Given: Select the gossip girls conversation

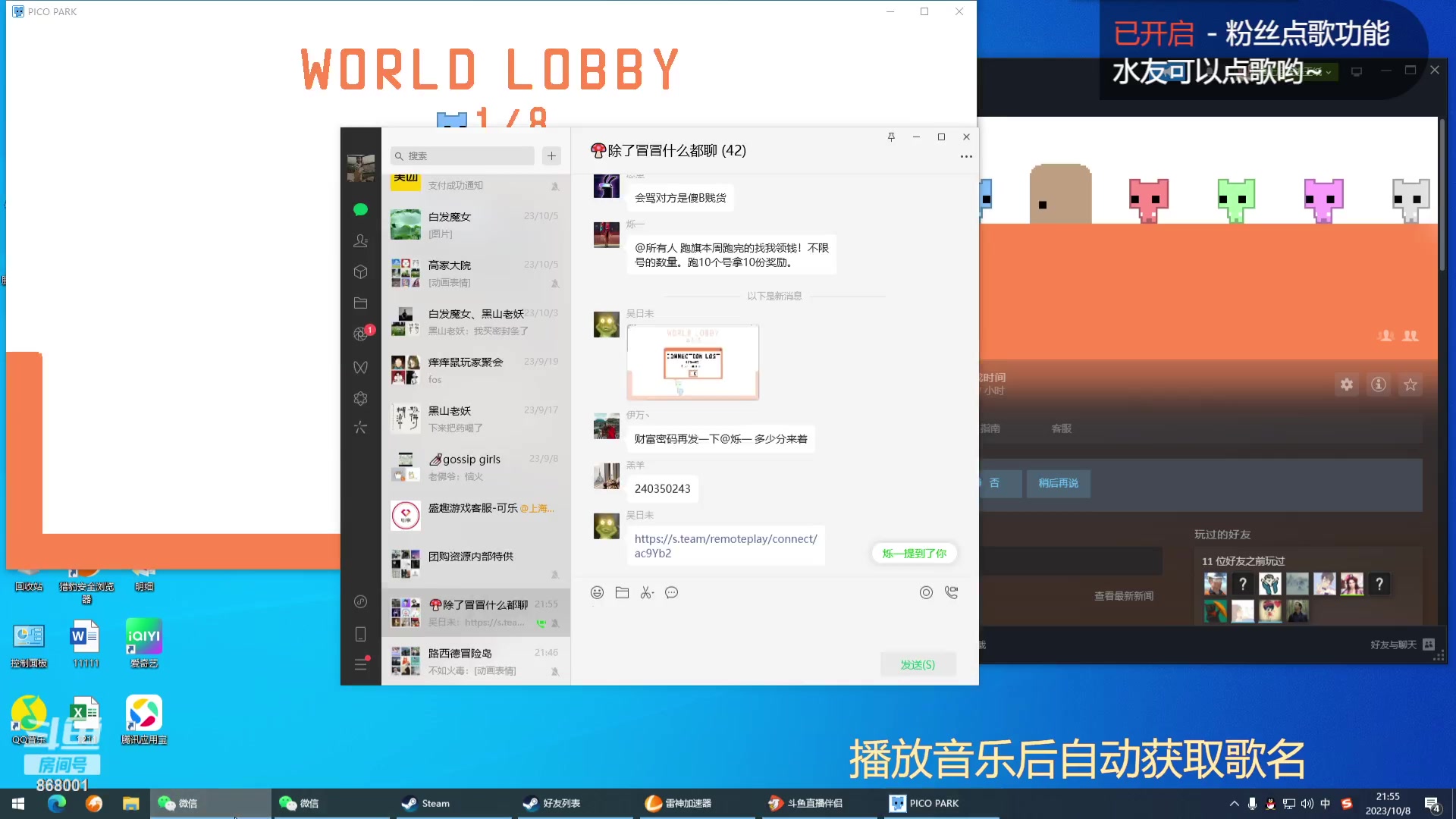Looking at the screenshot, I should coord(475,467).
